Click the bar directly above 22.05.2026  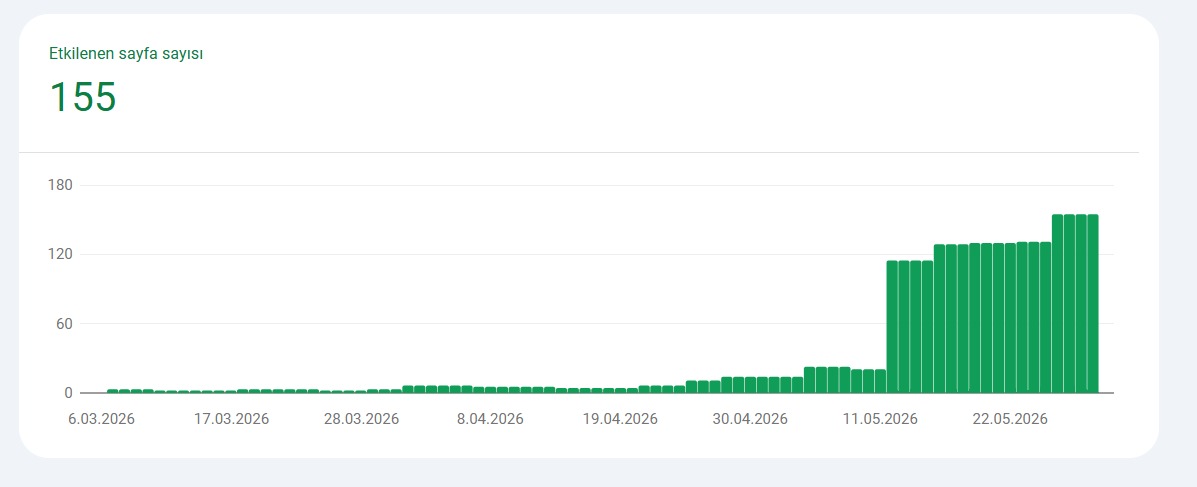point(1010,318)
